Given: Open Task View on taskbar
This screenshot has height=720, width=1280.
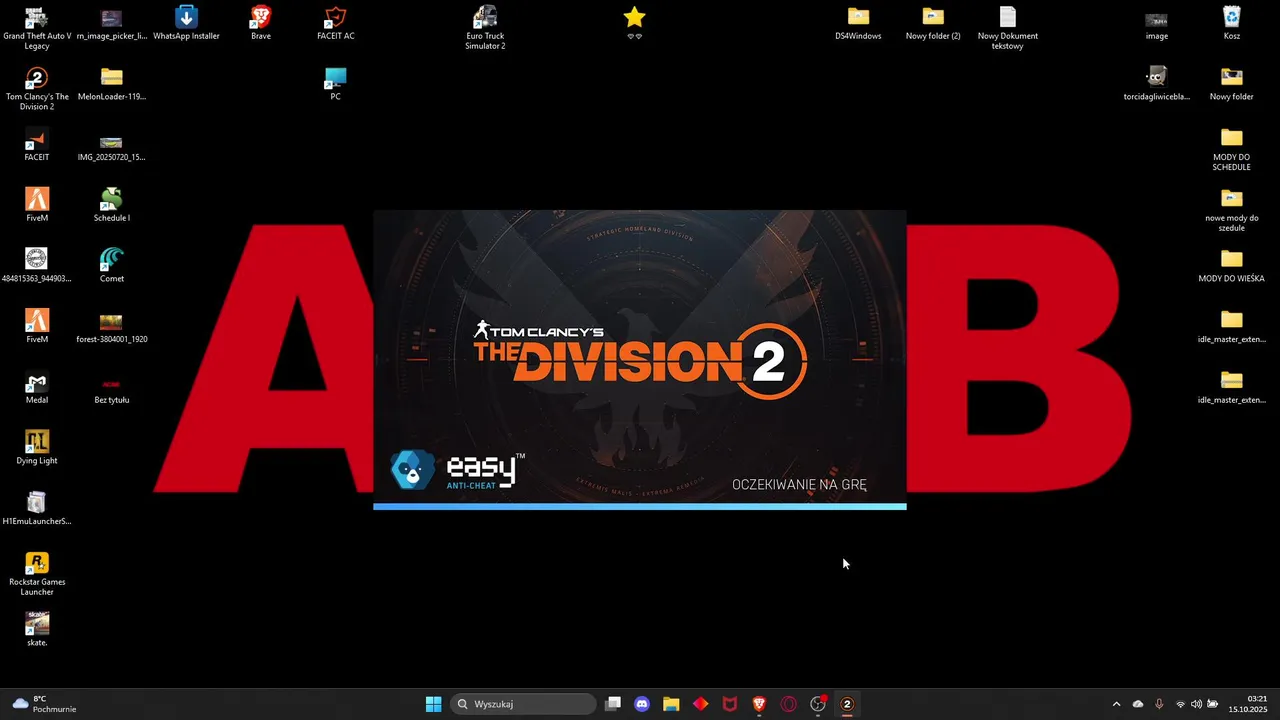Looking at the screenshot, I should [613, 704].
